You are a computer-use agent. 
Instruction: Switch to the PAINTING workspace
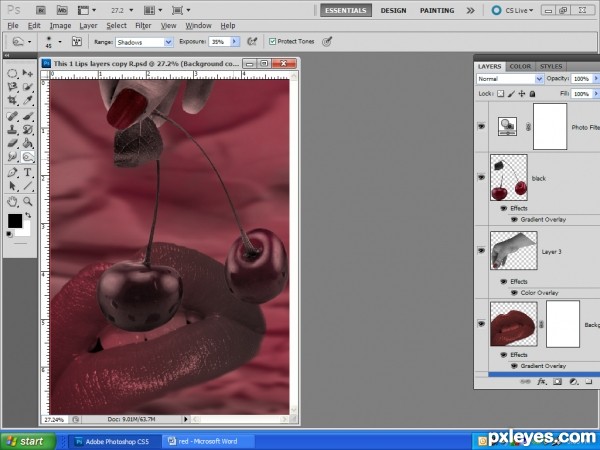(437, 10)
